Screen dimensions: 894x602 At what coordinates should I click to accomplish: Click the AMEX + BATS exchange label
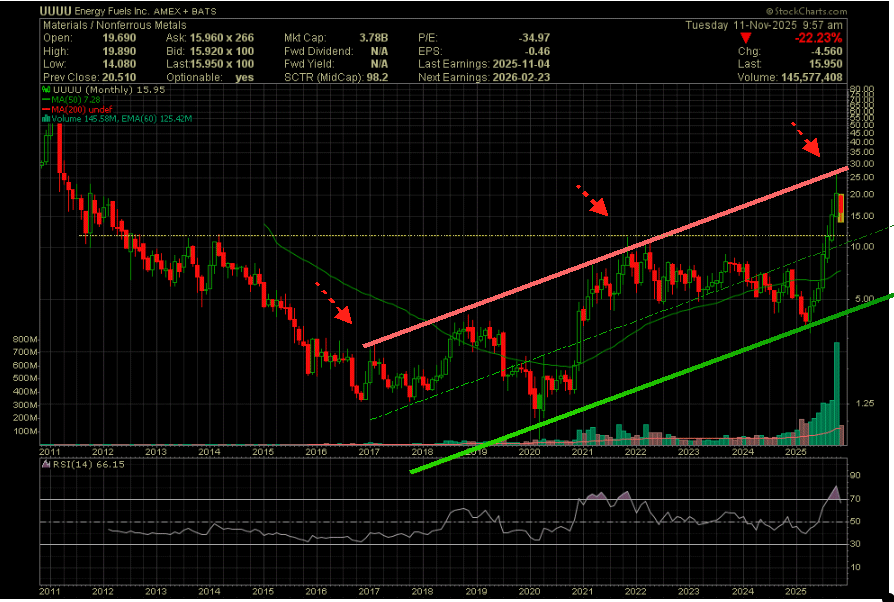click(185, 11)
